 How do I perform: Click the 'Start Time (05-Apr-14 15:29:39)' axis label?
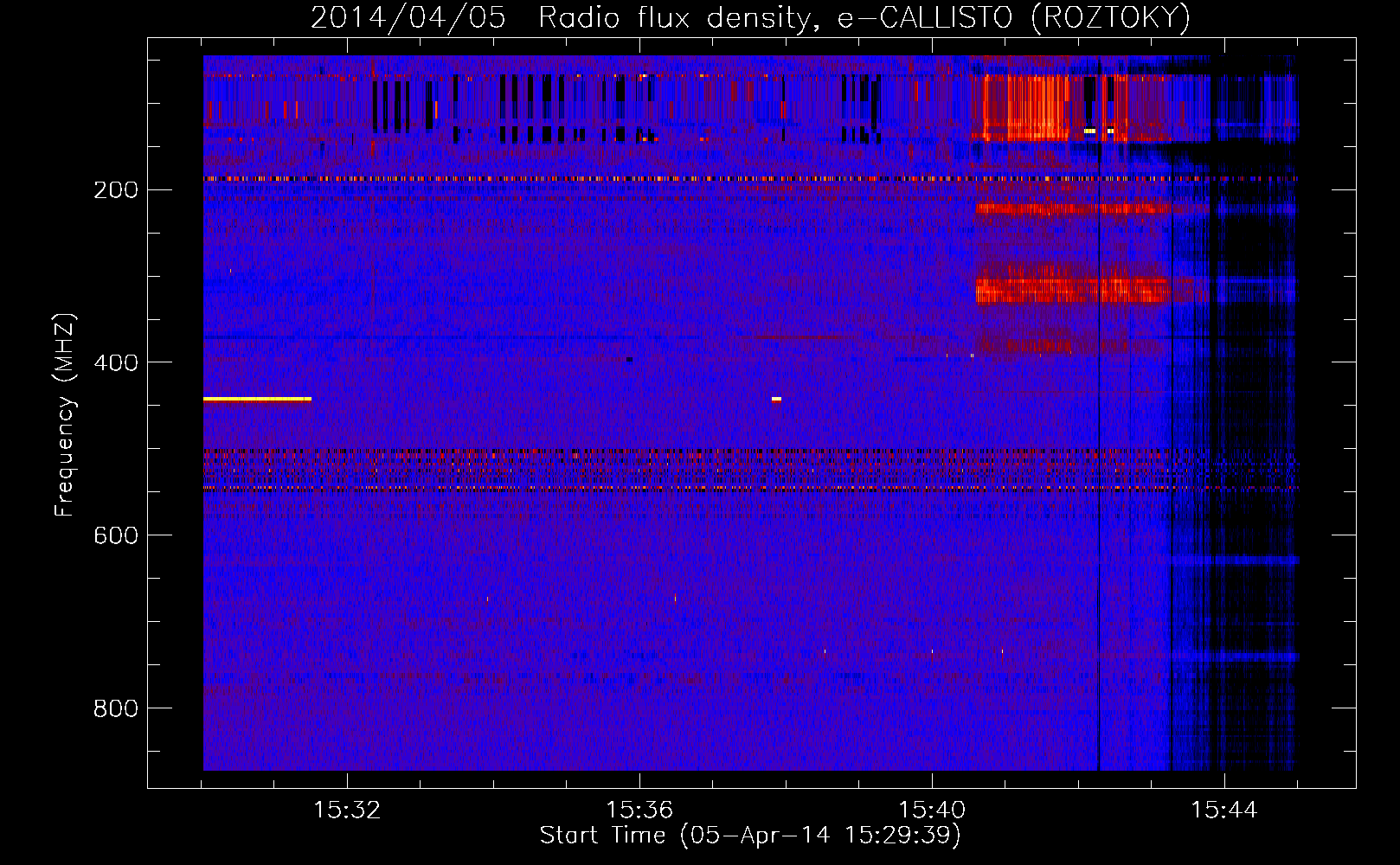pos(750,836)
